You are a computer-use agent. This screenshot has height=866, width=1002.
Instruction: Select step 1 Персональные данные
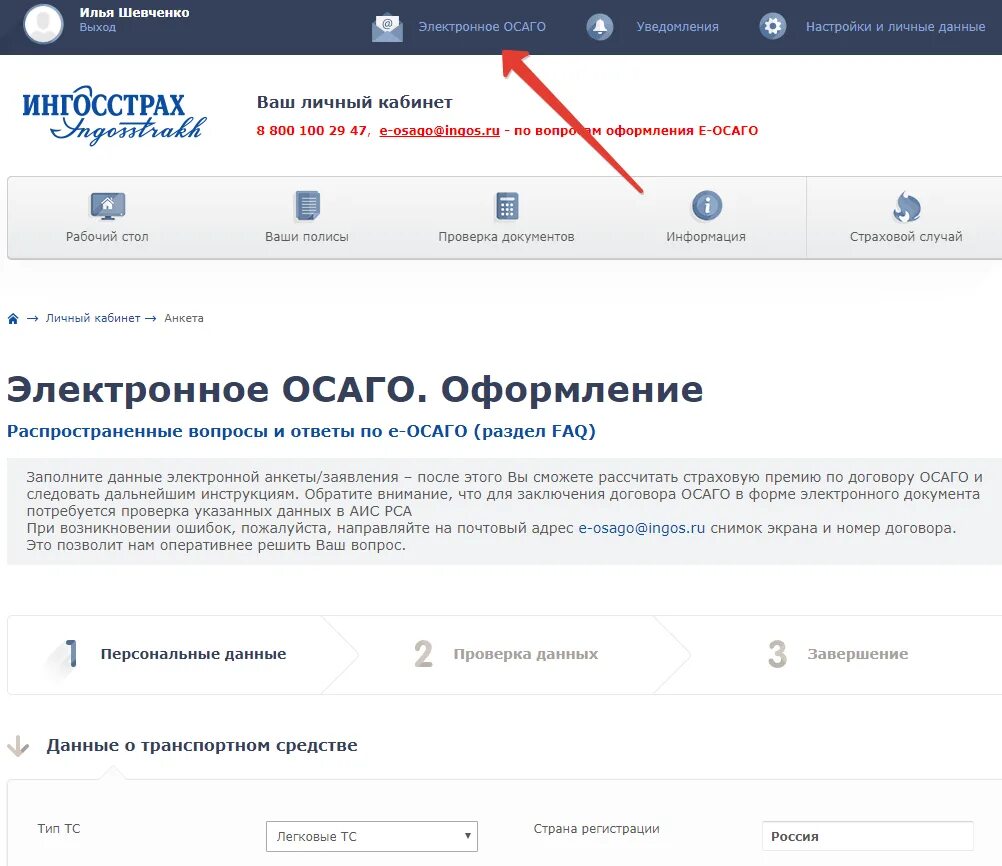point(183,654)
